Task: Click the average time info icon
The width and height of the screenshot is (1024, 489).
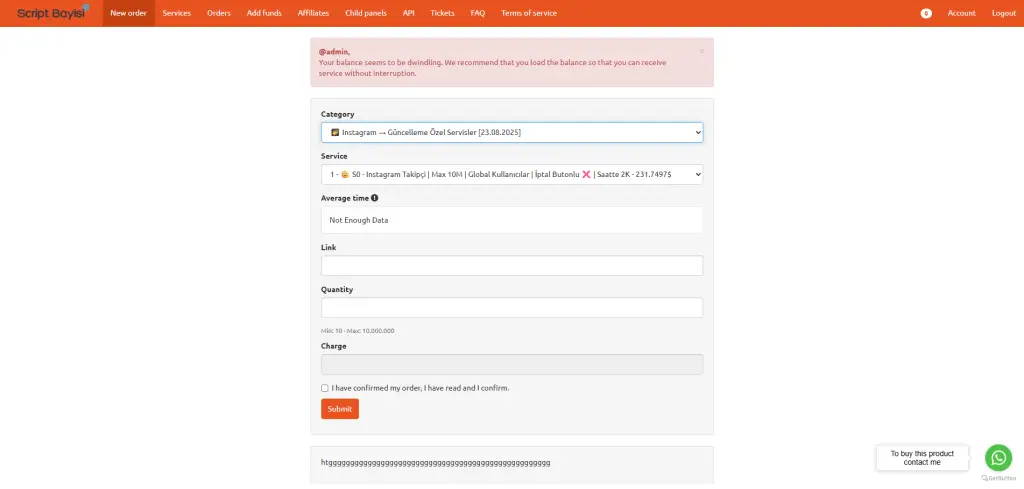Action: click(x=375, y=198)
